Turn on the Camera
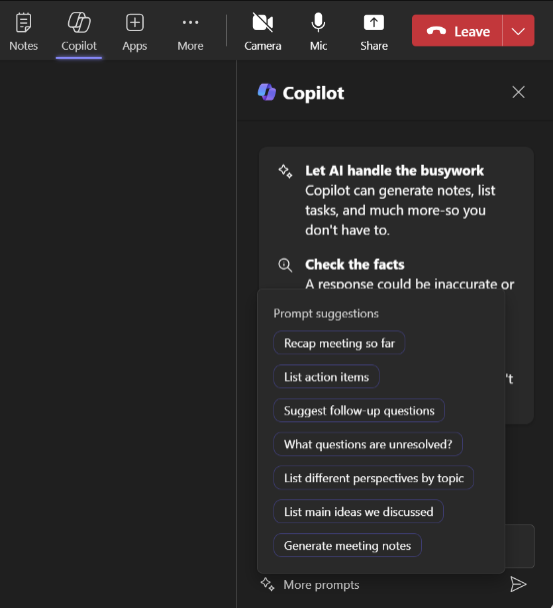Screen dimensions: 556x611 (x=264, y=32)
